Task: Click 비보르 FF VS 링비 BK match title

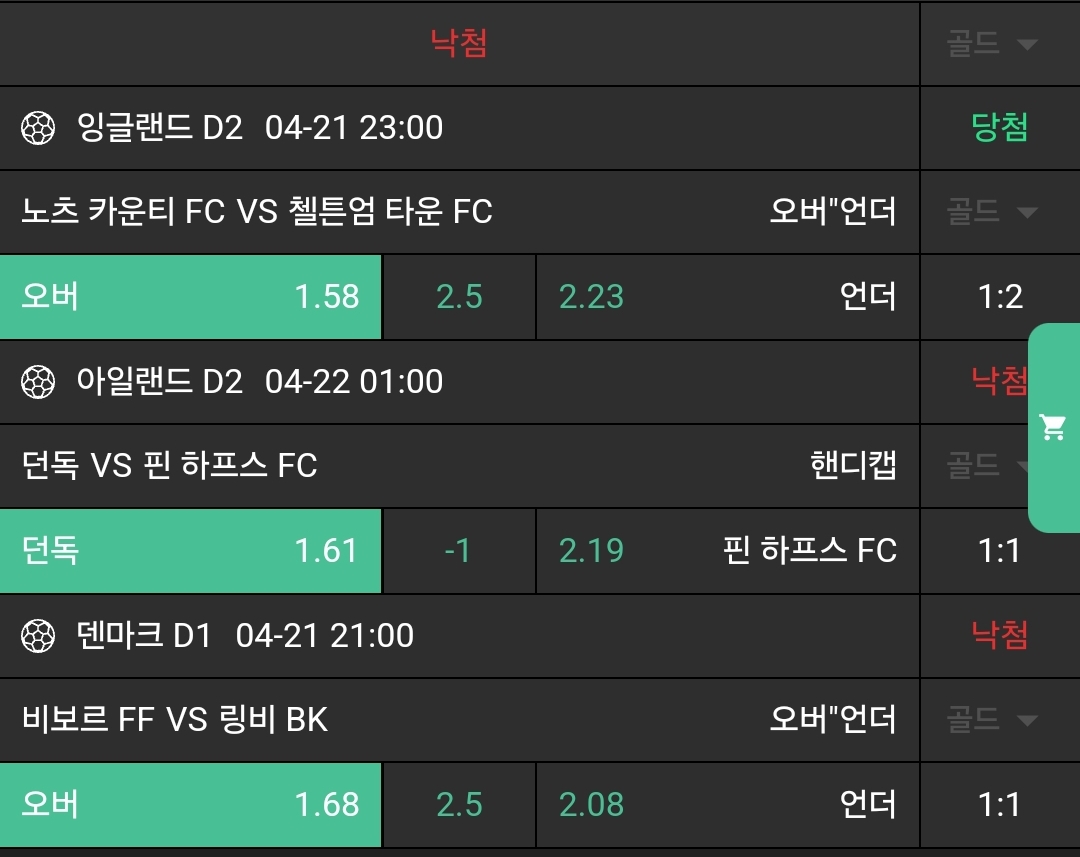Action: pyautogui.click(x=175, y=720)
